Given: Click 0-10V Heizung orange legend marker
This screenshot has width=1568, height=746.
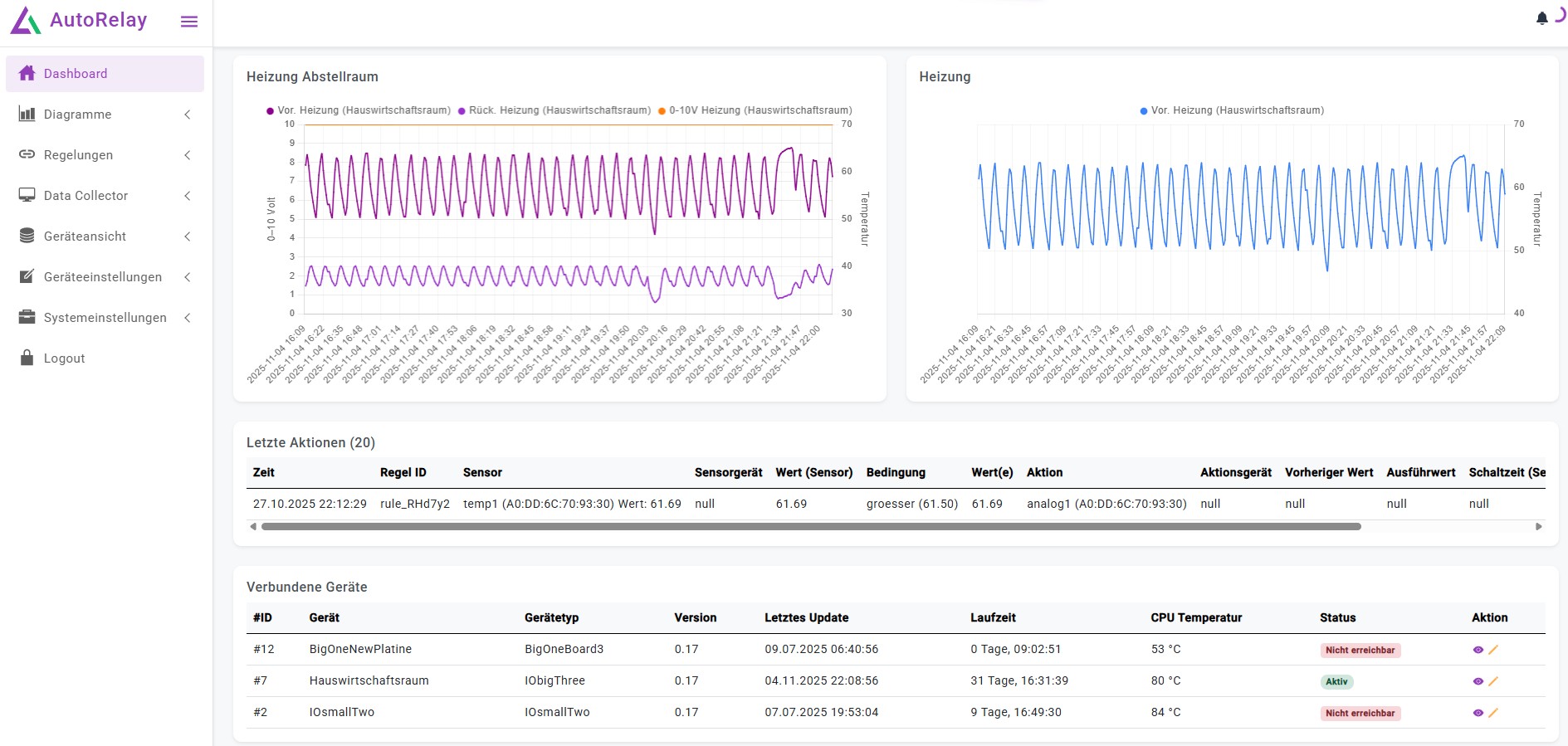Looking at the screenshot, I should pyautogui.click(x=662, y=111).
